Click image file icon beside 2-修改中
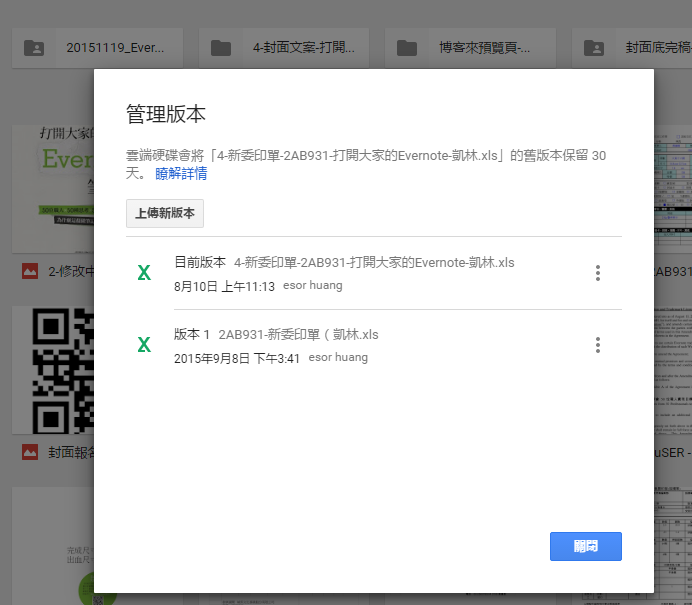 point(30,271)
